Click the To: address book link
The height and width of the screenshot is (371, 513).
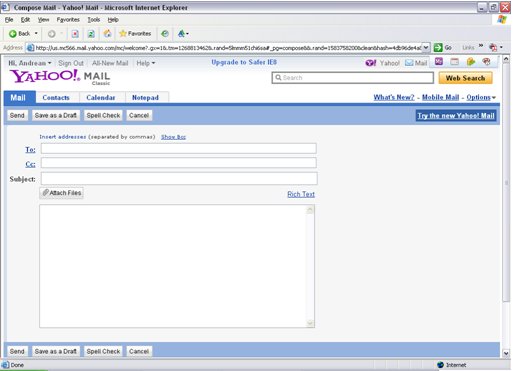(30, 150)
